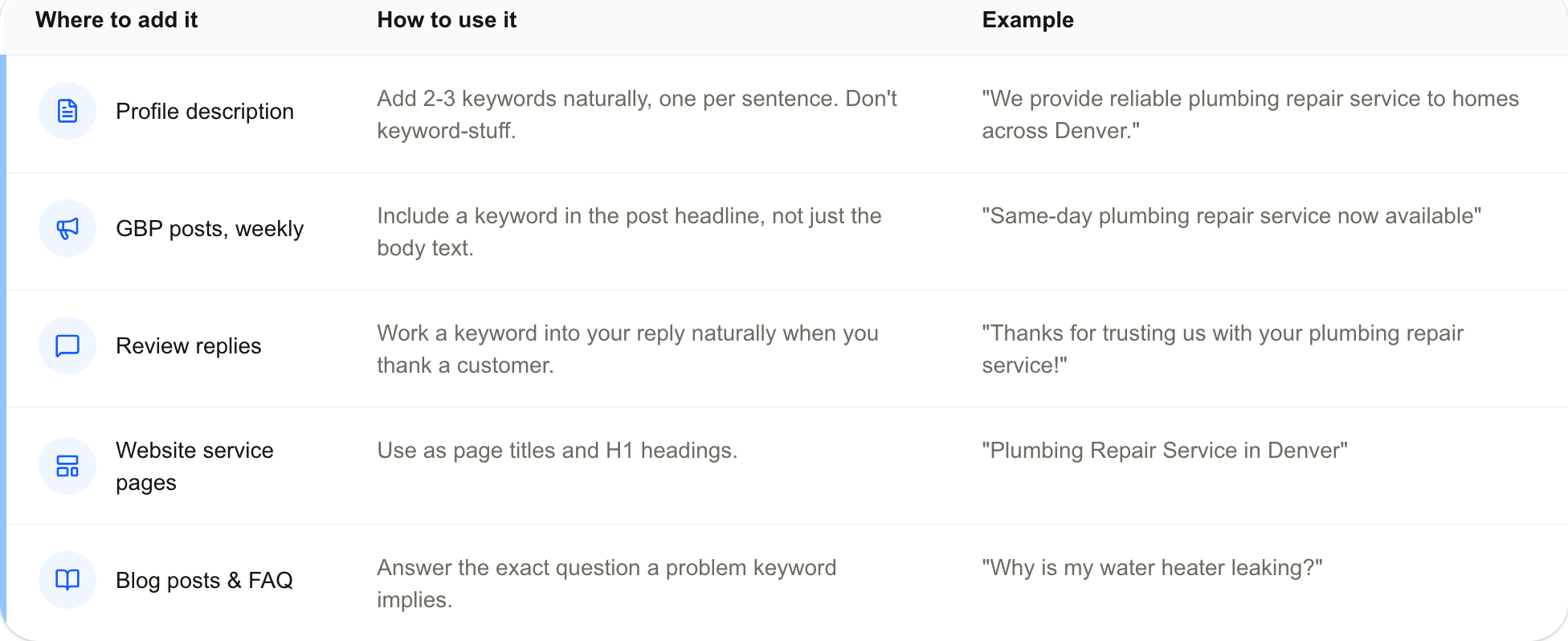Click the 'Same-day plumbing repair service' example
The width and height of the screenshot is (1568, 641).
pyautogui.click(x=1231, y=216)
